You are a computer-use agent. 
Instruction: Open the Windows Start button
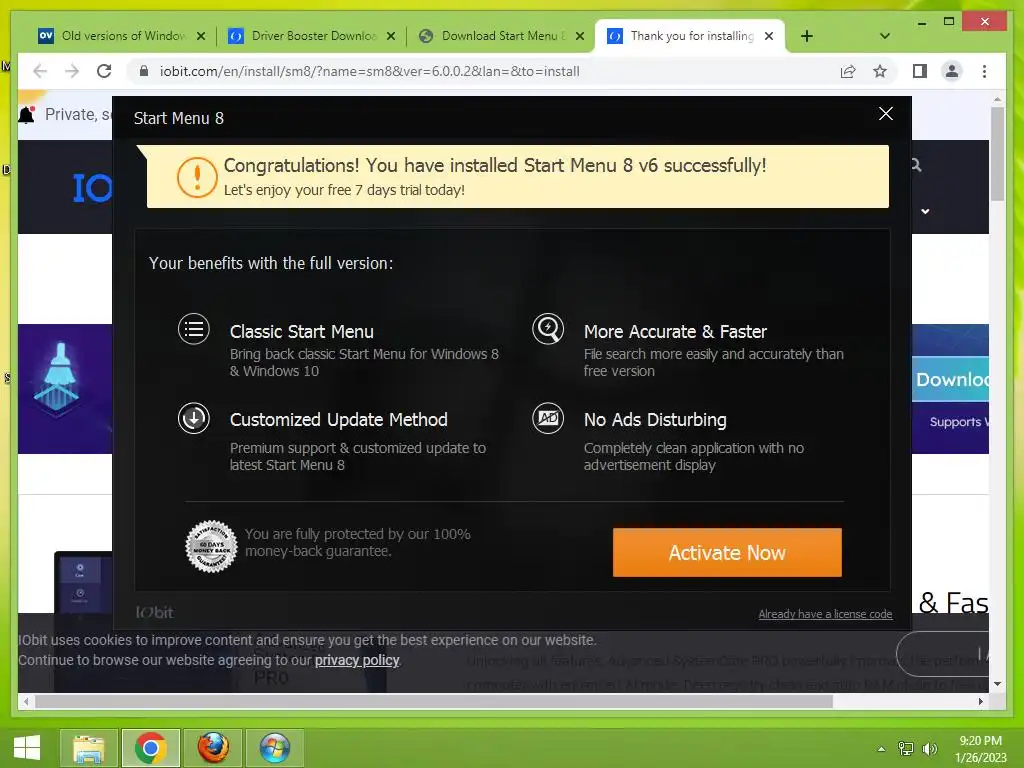tap(27, 748)
